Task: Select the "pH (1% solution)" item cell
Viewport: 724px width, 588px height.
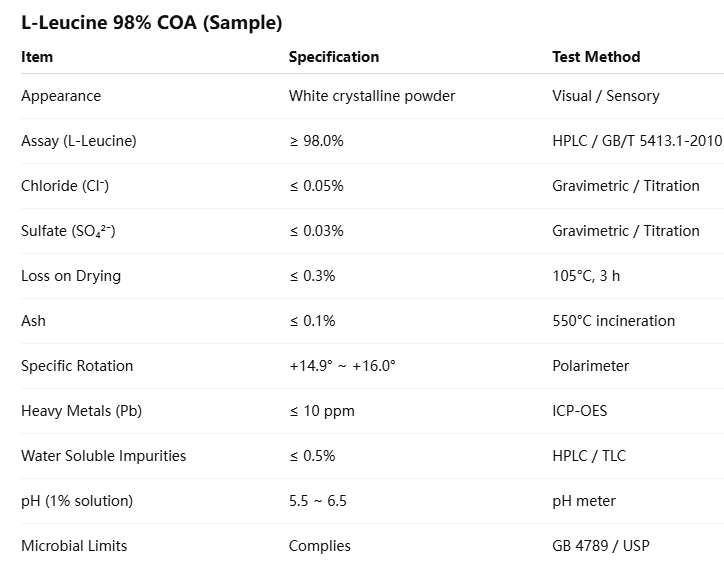Action: 77,501
